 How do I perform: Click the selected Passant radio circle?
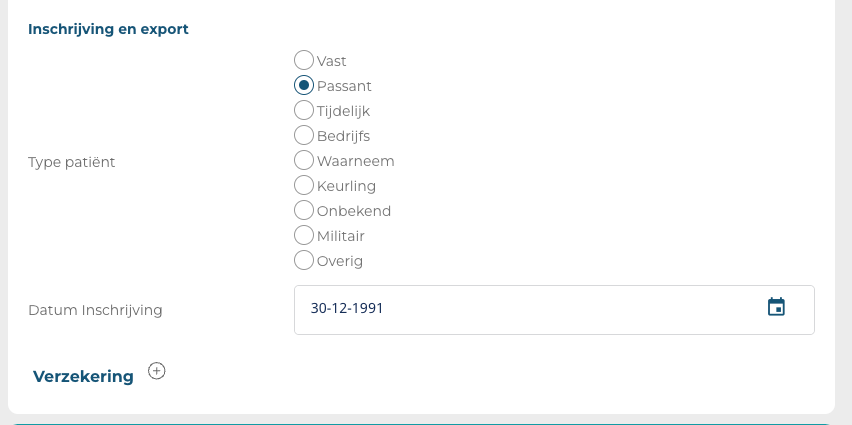coord(304,86)
